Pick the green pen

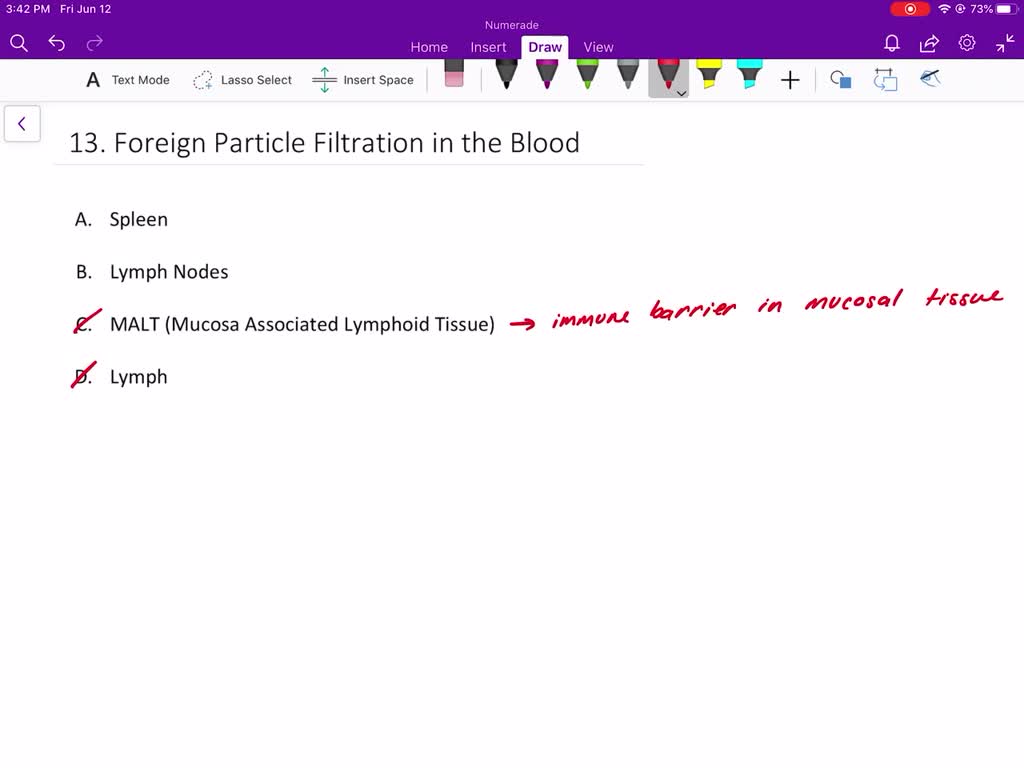pos(587,78)
